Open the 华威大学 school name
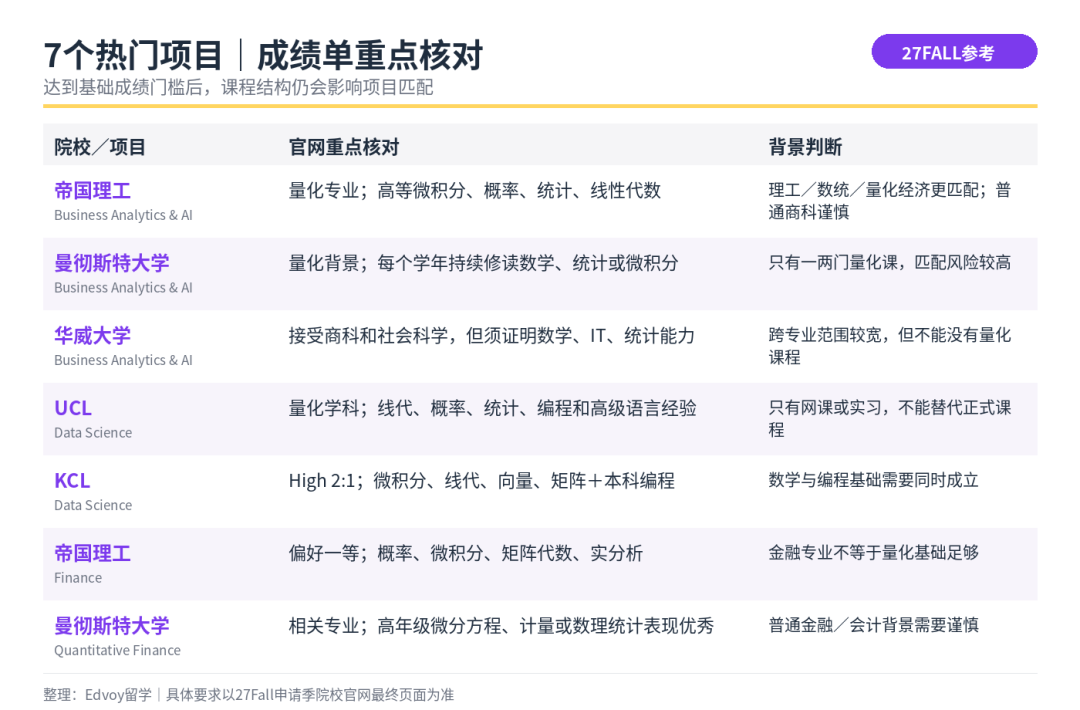 [x=92, y=335]
